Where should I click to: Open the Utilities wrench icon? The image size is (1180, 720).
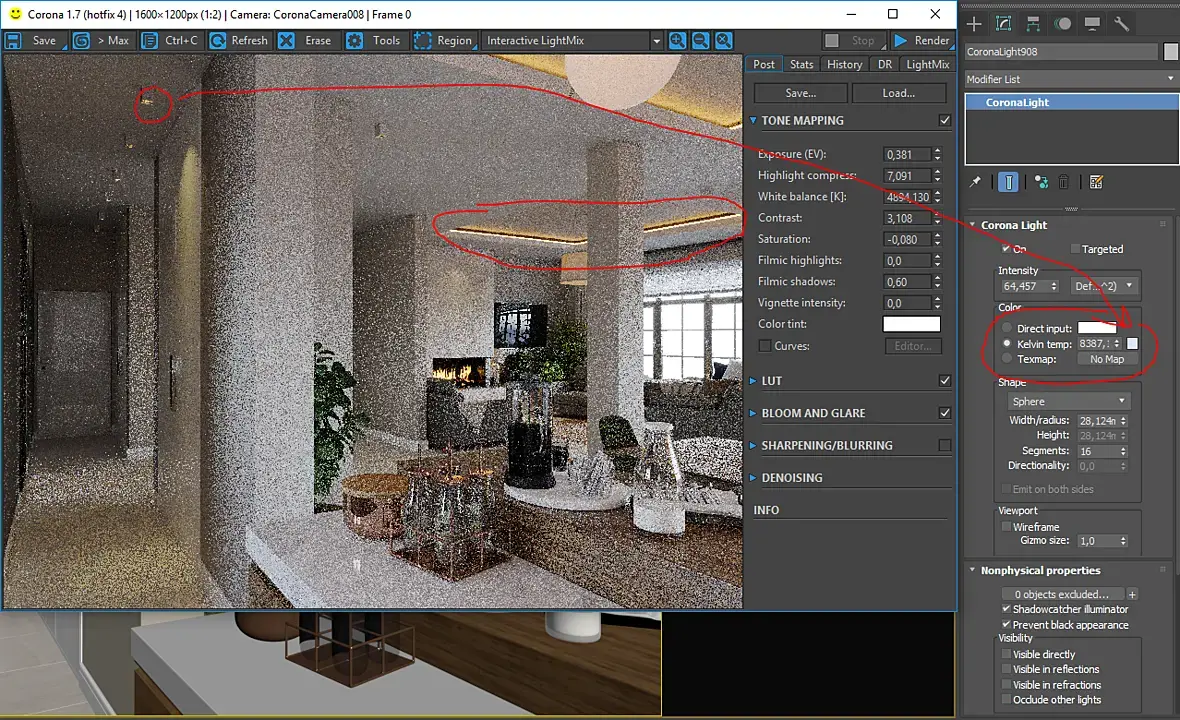pyautogui.click(x=1121, y=24)
